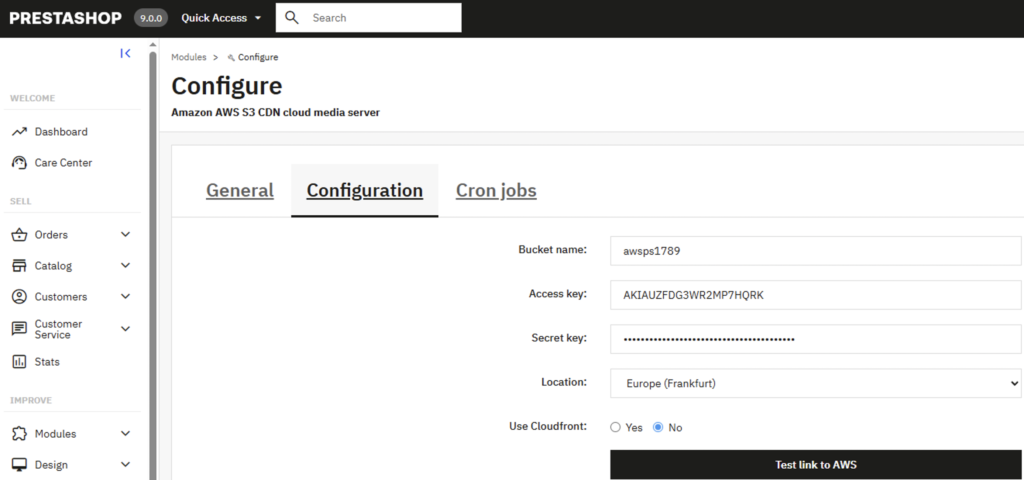Click the Modules breadcrumb link
The height and width of the screenshot is (480, 1024).
tap(189, 57)
